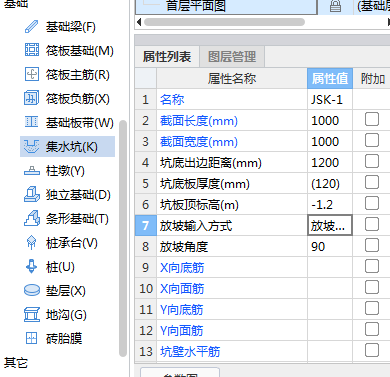The height and width of the screenshot is (377, 390).
Task: Select the 筏板基础(M) icon
Action: [x=32, y=50]
